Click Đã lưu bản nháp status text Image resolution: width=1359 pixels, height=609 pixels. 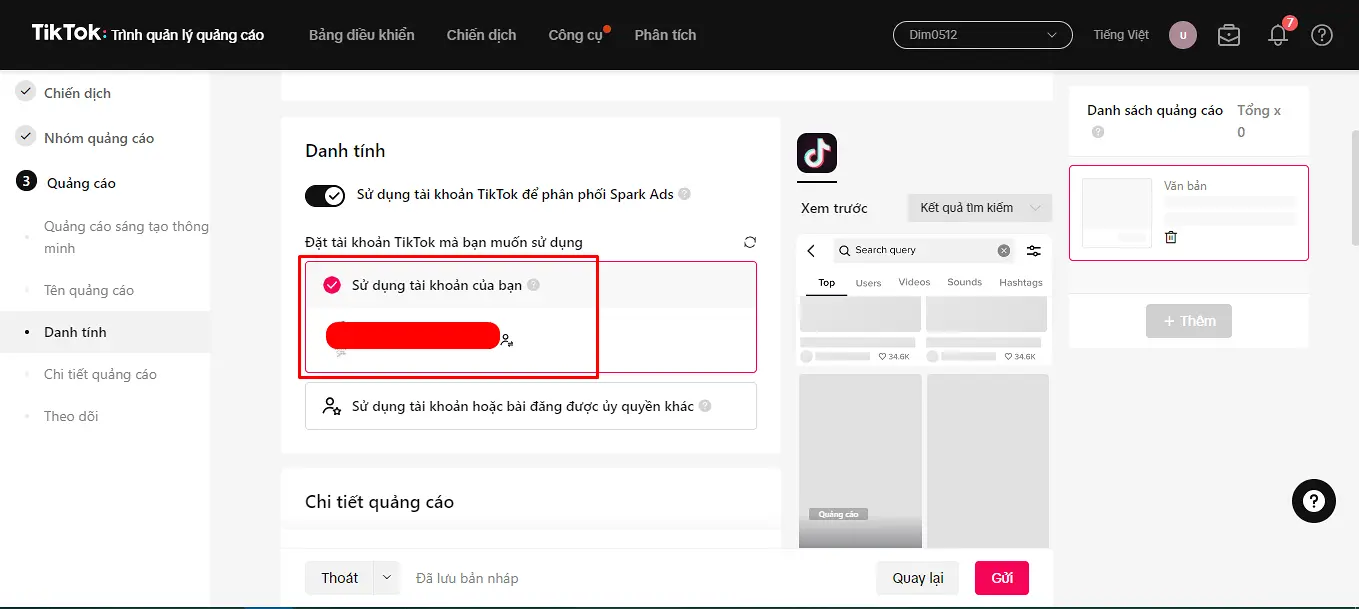pyautogui.click(x=467, y=578)
